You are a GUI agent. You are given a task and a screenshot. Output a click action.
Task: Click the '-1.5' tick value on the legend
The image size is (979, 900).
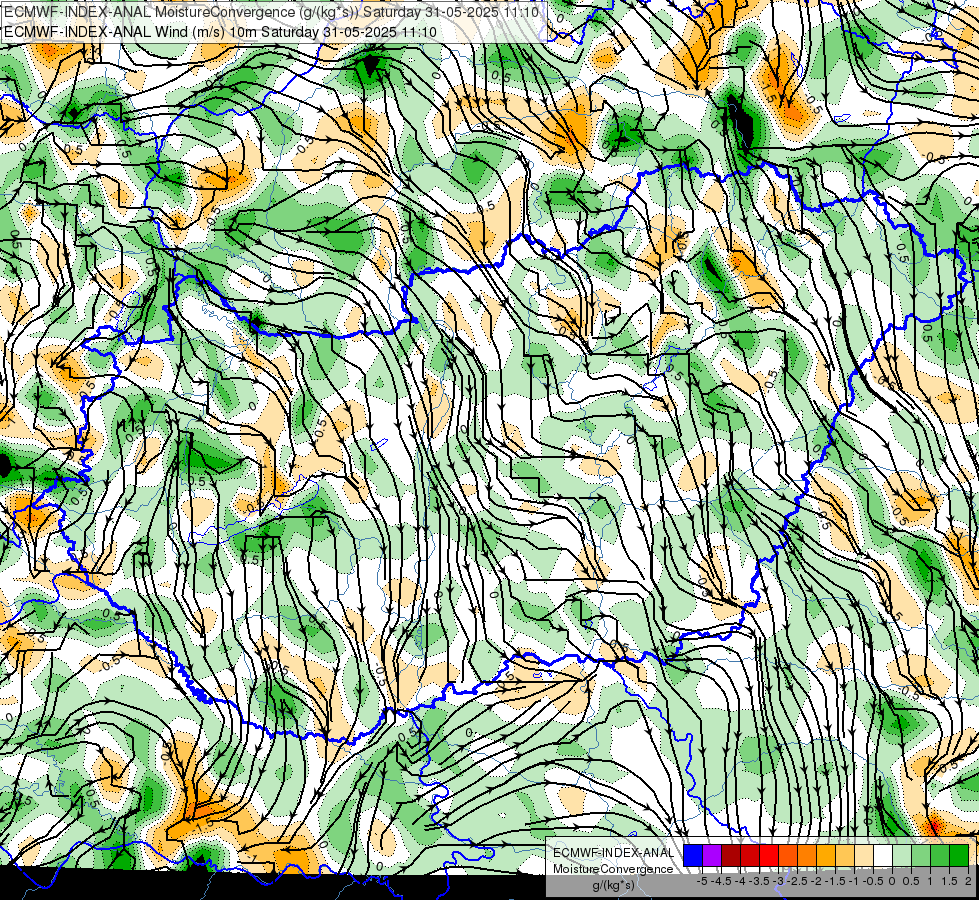[835, 881]
